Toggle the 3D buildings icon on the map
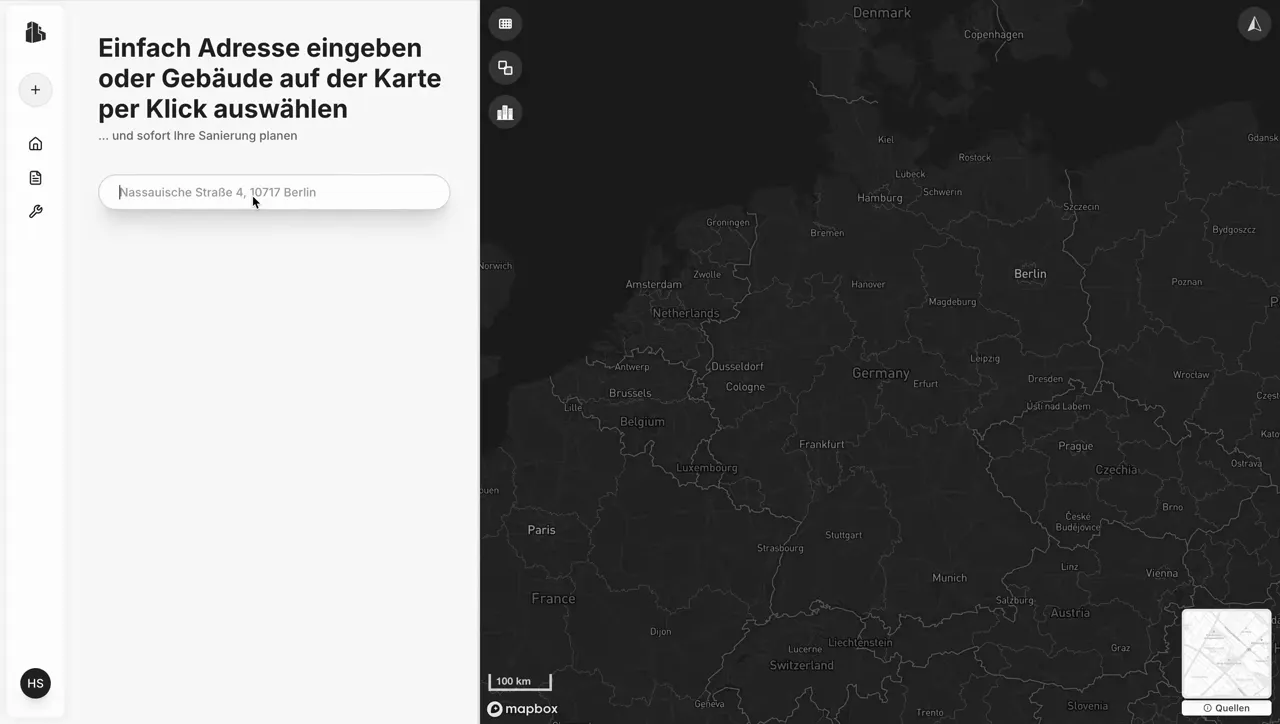Screen dimensions: 1280x724 505,112
